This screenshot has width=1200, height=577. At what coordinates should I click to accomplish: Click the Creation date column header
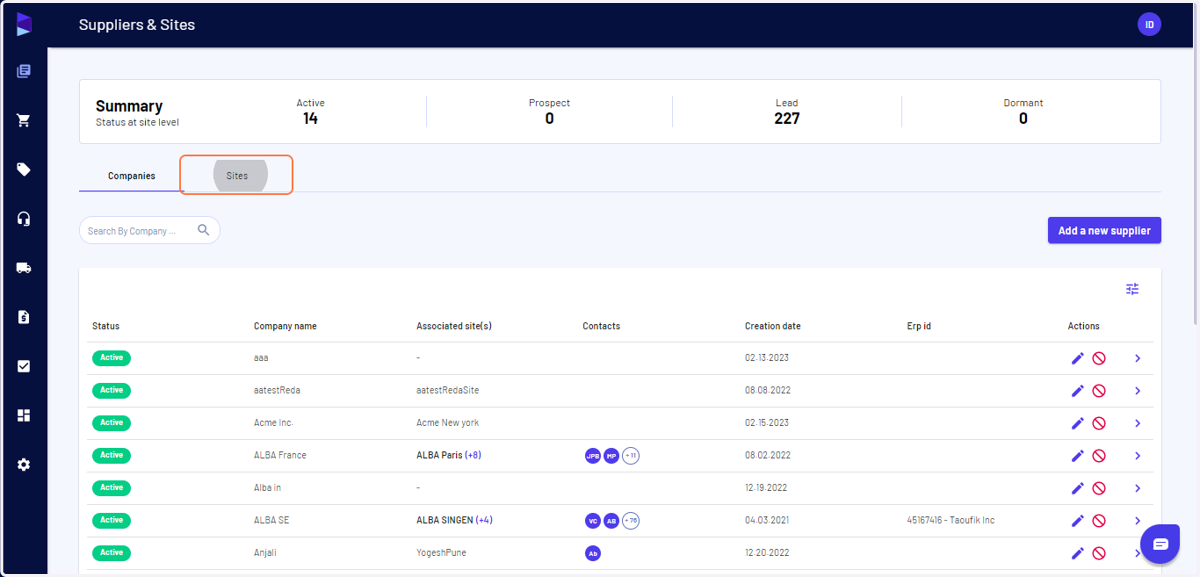[772, 326]
